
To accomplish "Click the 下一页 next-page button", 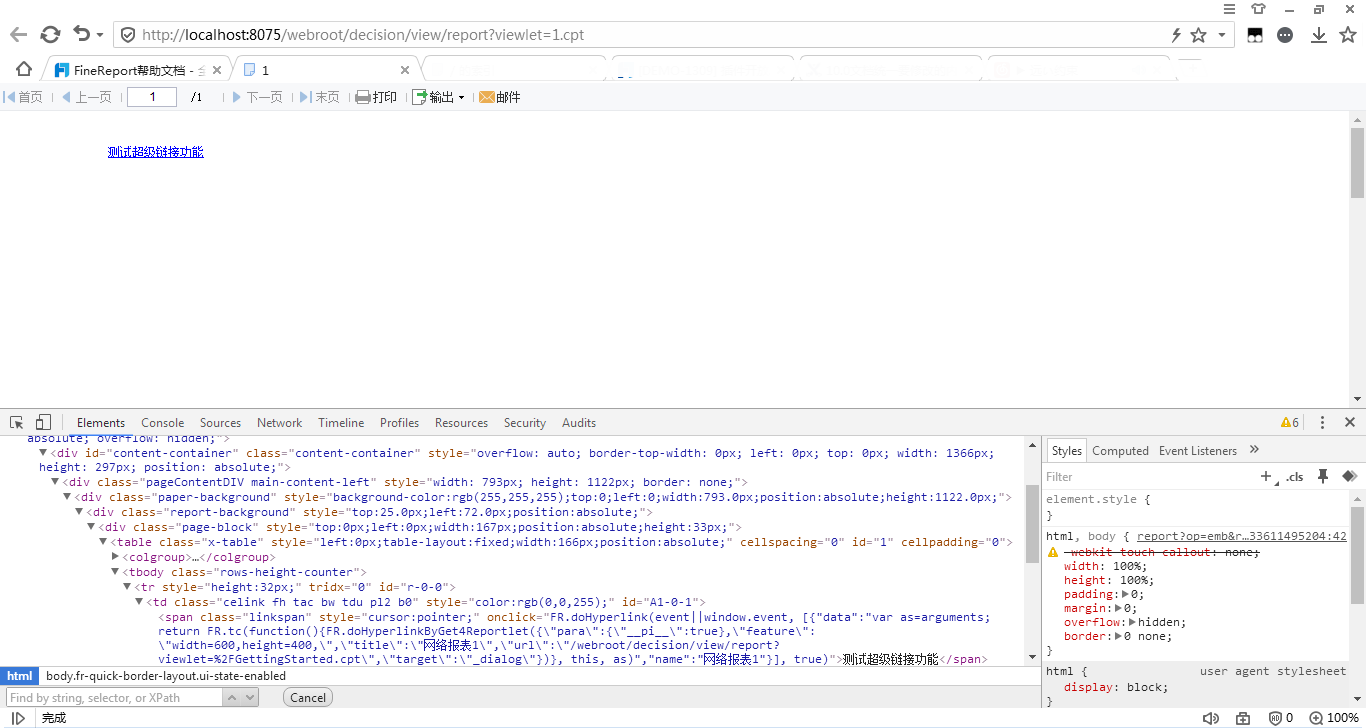I will [257, 97].
